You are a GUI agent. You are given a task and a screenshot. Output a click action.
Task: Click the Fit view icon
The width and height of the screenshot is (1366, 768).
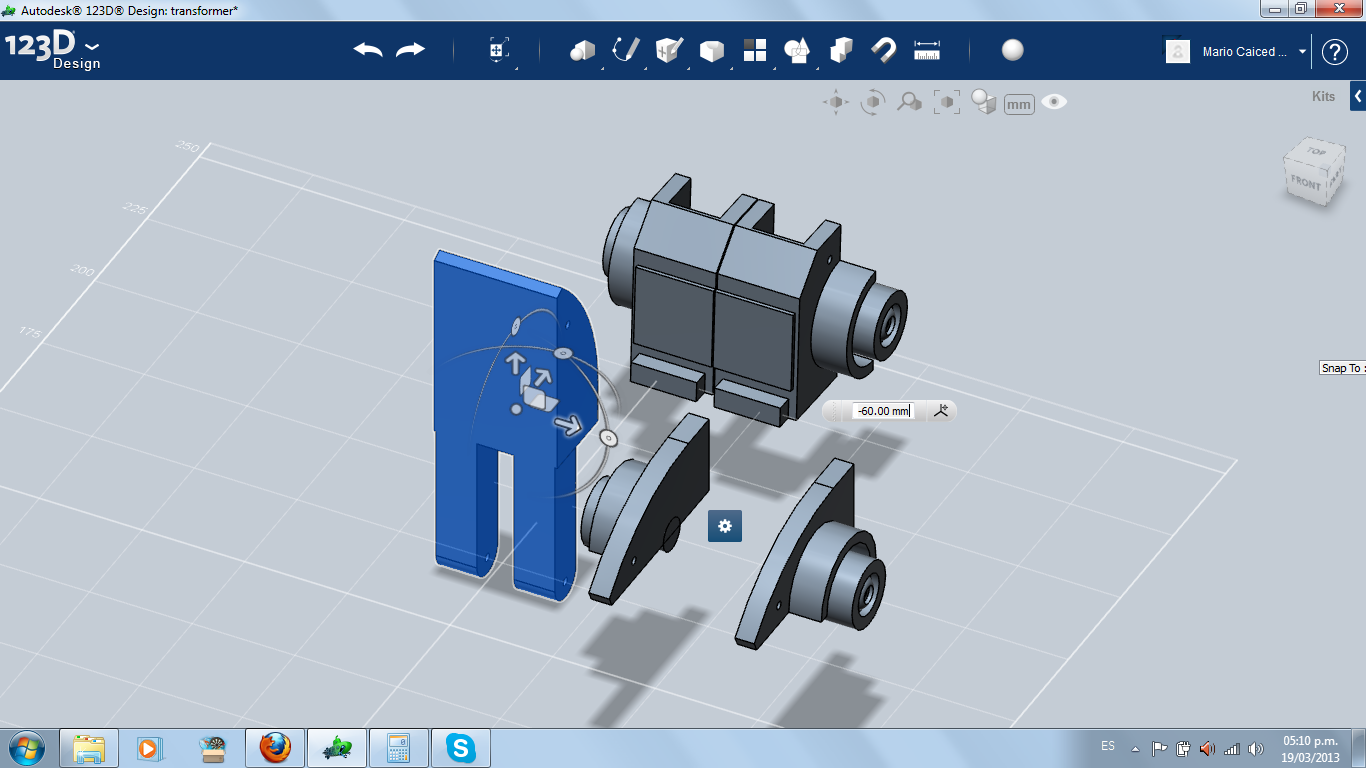pos(946,102)
